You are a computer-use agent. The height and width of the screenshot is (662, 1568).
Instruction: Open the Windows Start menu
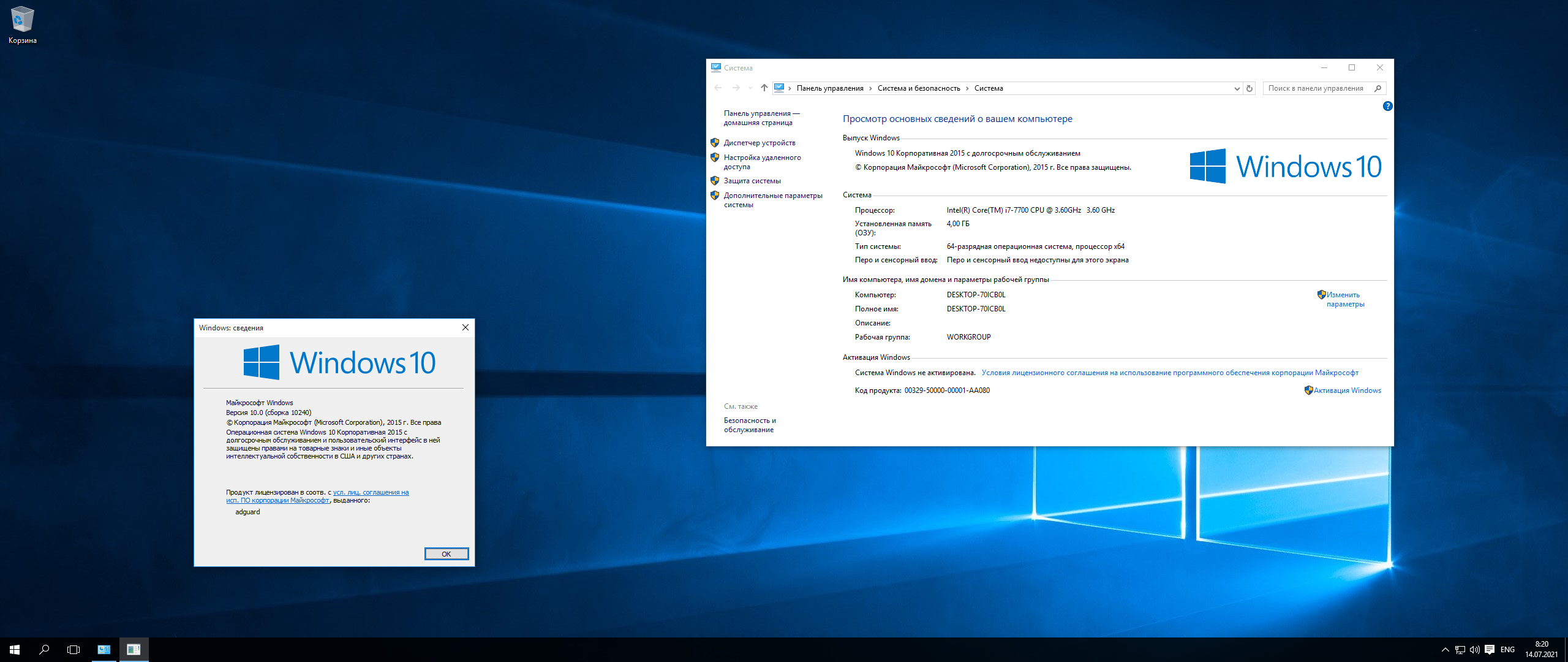coord(15,650)
